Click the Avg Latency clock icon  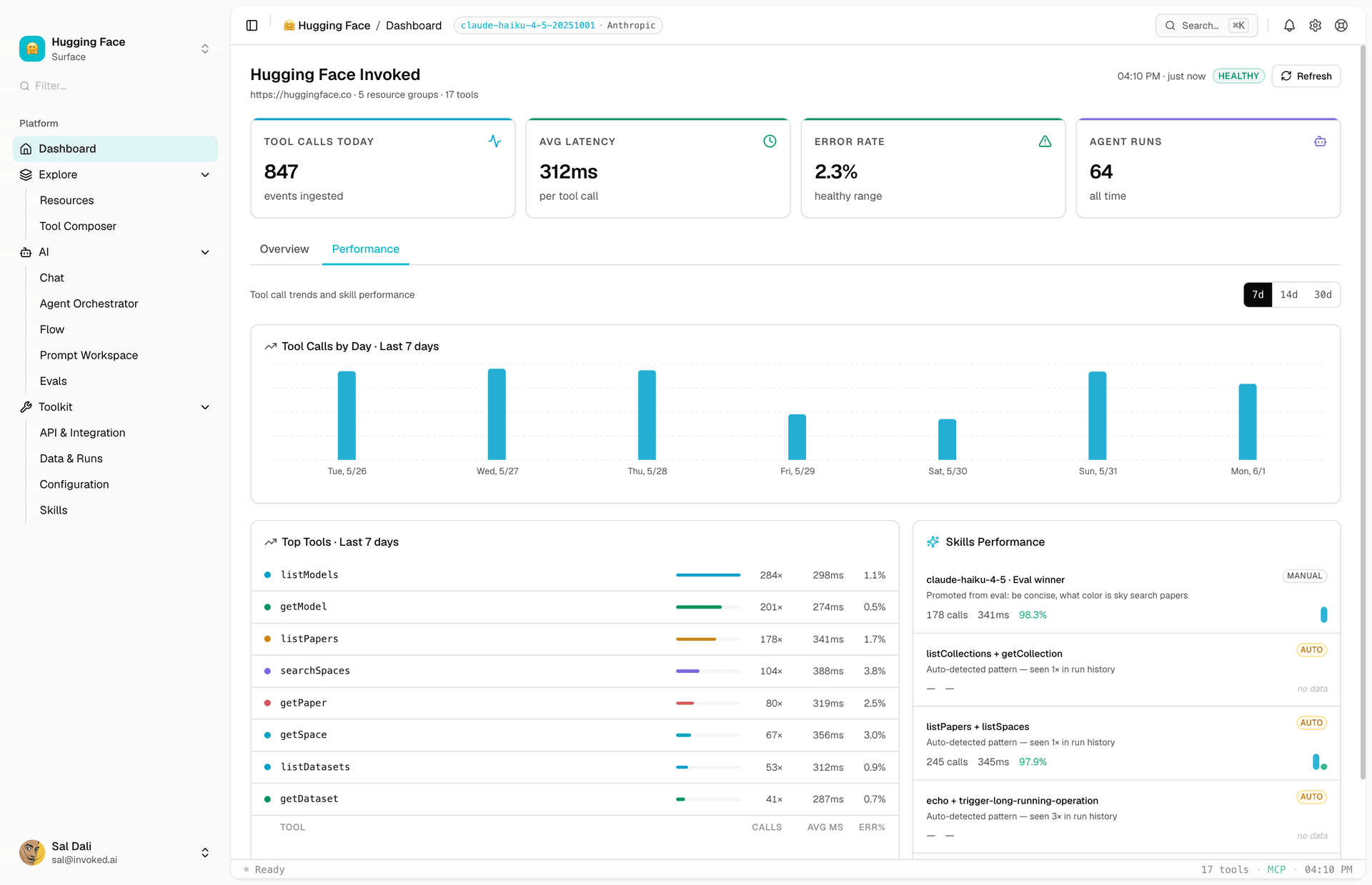[x=770, y=141]
